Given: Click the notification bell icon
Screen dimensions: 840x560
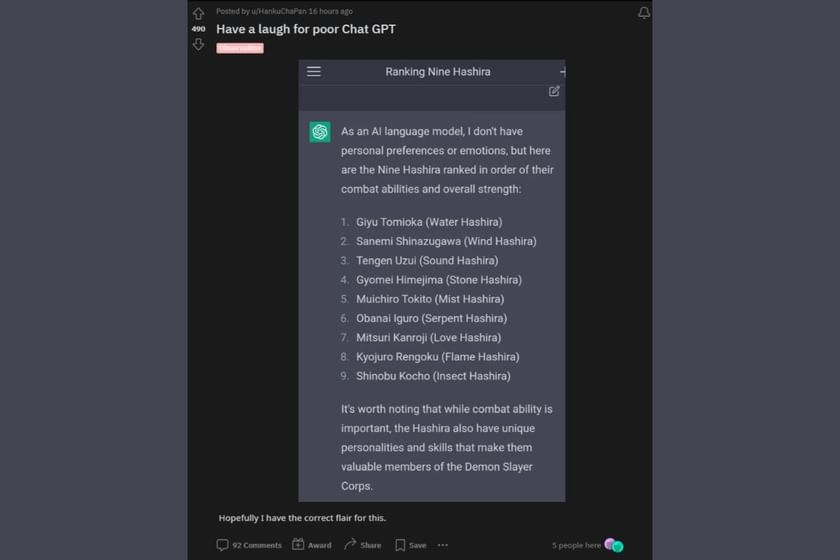Looking at the screenshot, I should (644, 13).
